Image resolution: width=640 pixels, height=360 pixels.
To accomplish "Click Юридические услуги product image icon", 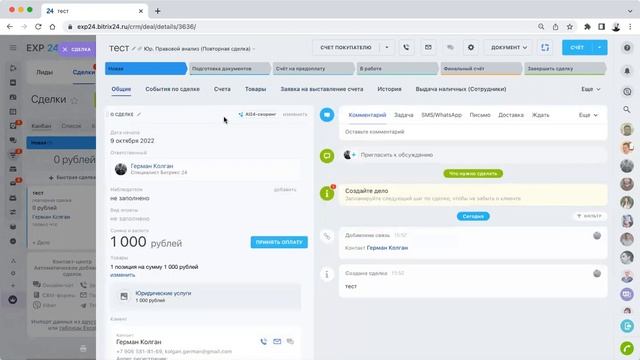I will (x=124, y=296).
